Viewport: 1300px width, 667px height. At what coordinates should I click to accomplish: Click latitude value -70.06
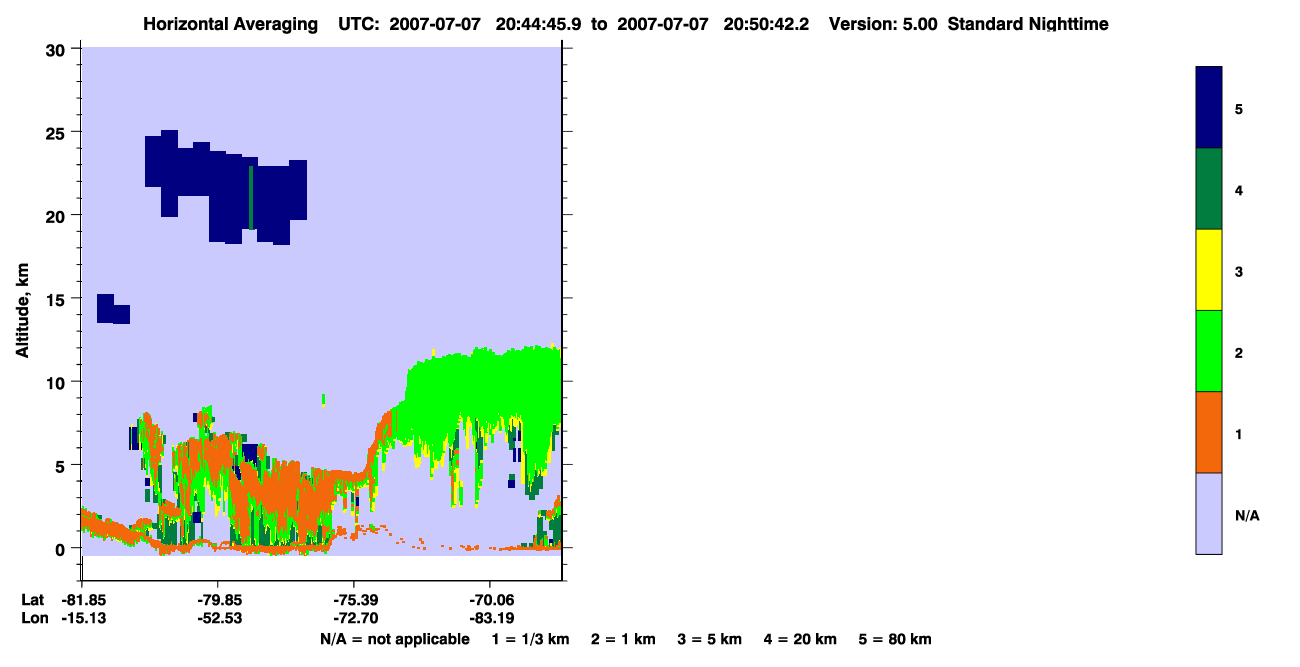(x=490, y=599)
